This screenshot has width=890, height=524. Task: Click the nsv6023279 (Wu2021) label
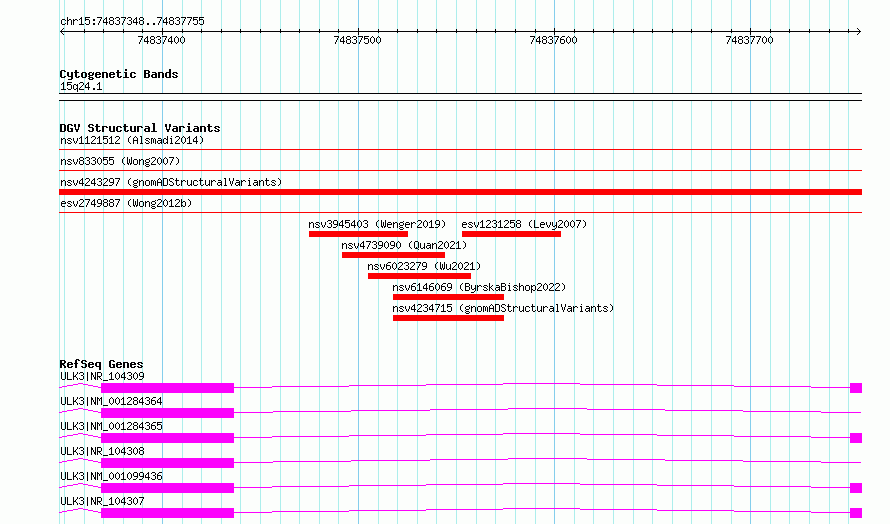(423, 266)
